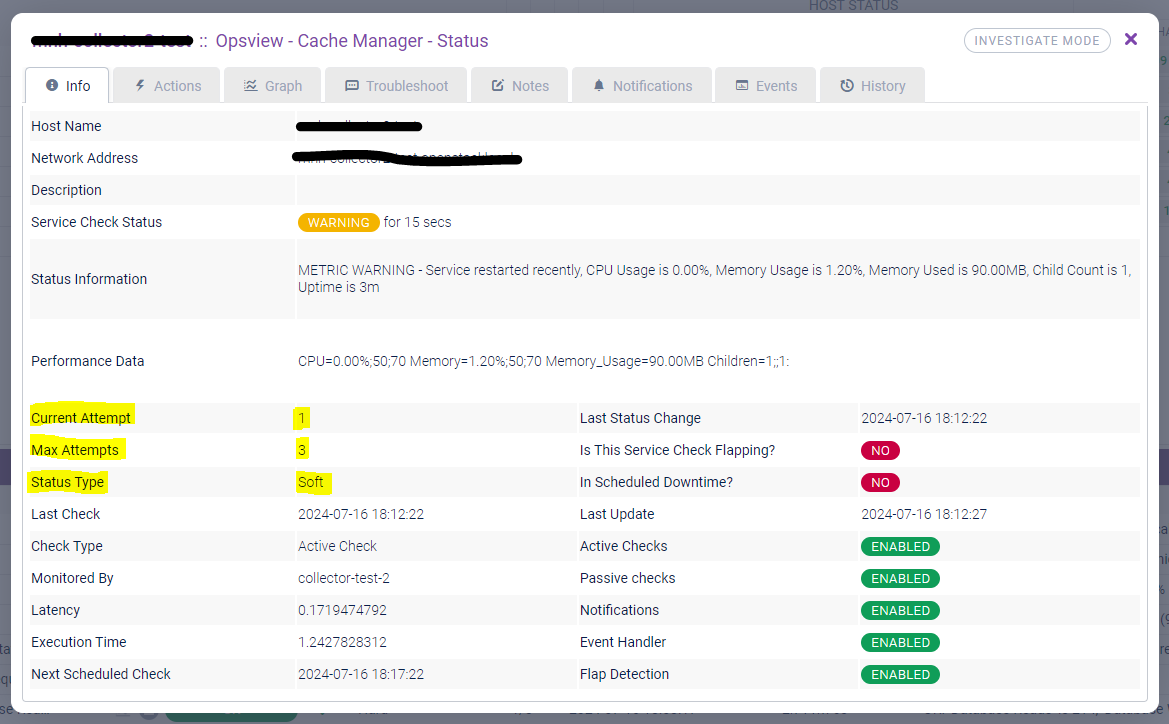
Task: Click the Notifications bell icon
Action: 599,86
